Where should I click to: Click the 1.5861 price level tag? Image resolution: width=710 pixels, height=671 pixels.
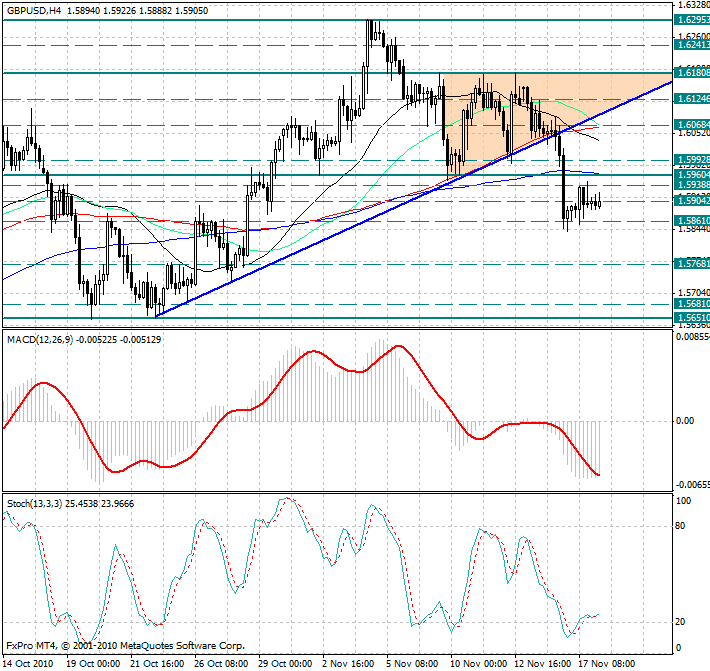pos(692,220)
